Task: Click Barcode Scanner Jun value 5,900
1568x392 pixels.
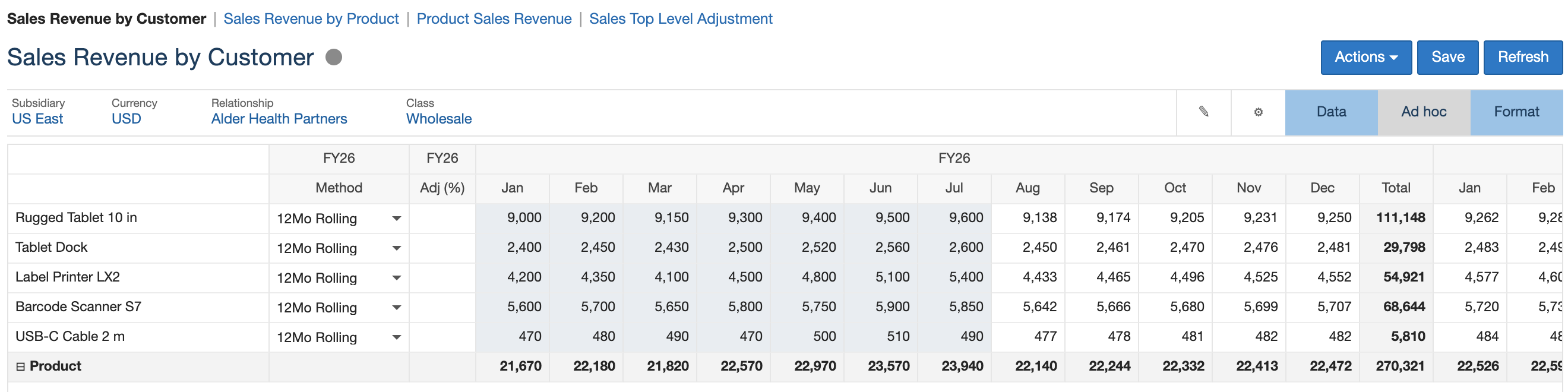Action: [881, 308]
